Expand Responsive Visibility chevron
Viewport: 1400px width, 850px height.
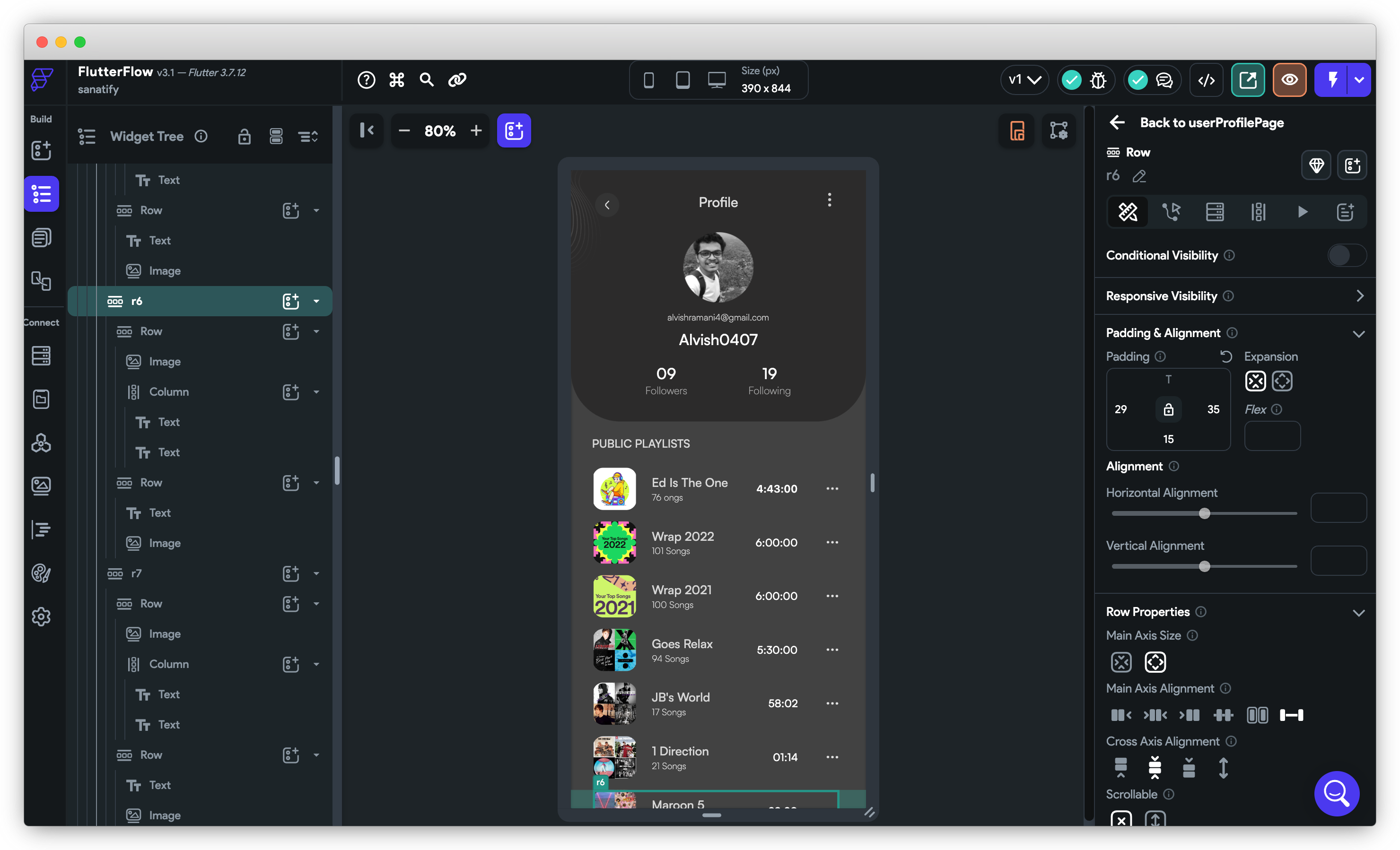coord(1360,296)
